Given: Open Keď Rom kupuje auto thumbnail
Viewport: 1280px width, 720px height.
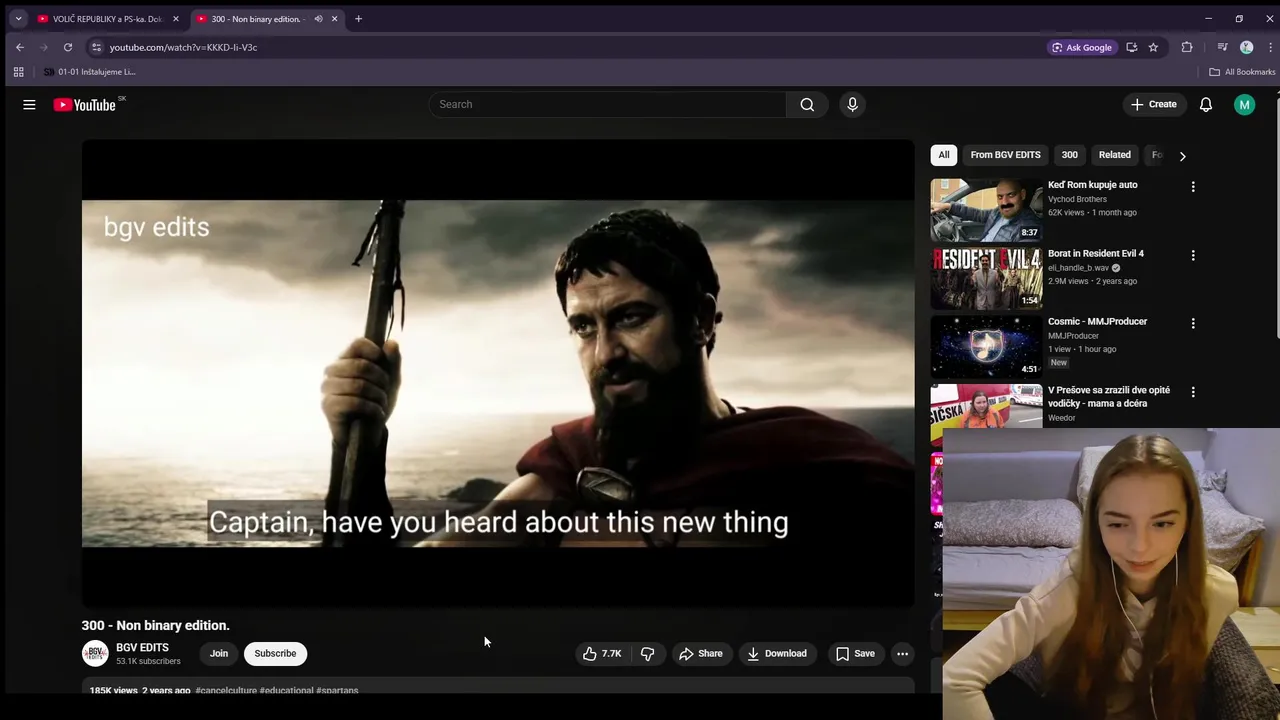Looking at the screenshot, I should [x=986, y=210].
